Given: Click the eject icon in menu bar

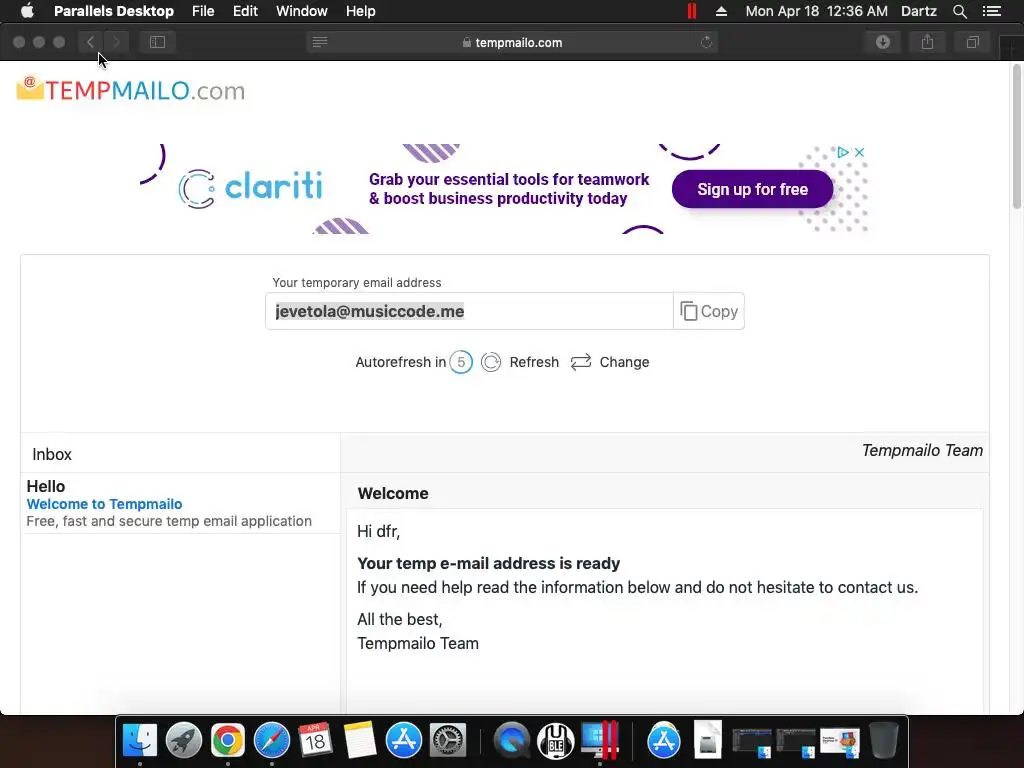Looking at the screenshot, I should tap(721, 11).
